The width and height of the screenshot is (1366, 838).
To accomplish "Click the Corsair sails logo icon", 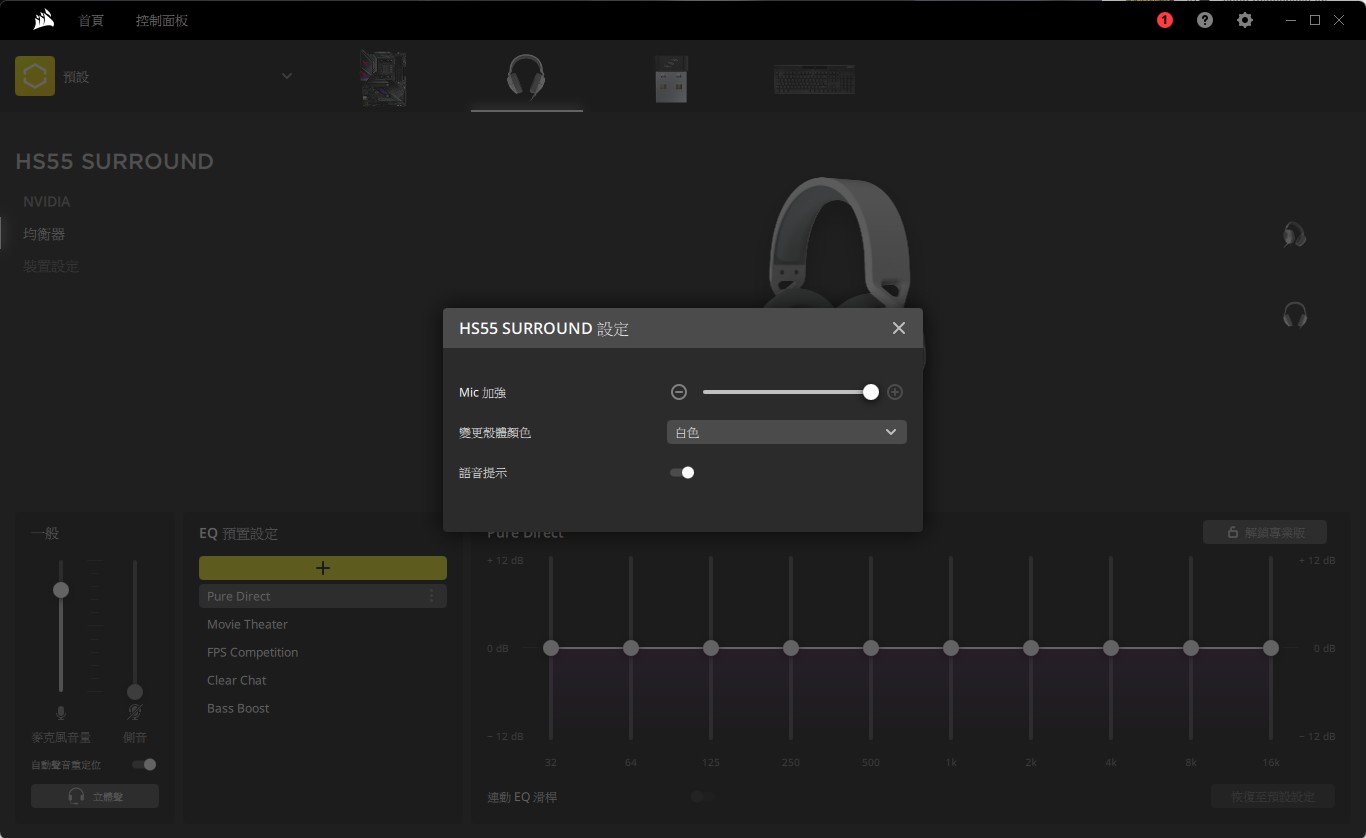I will (43, 20).
